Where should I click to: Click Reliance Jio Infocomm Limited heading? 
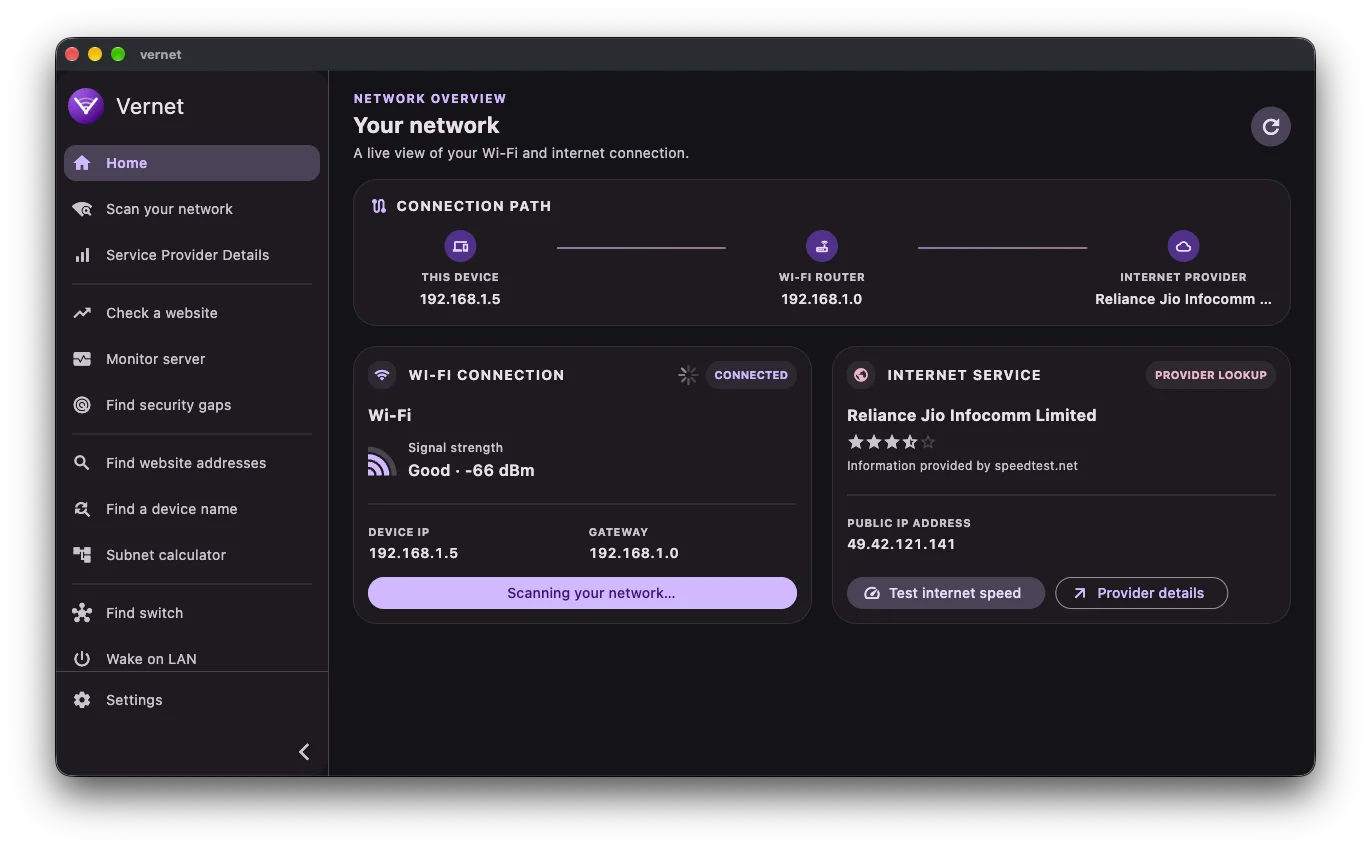[972, 415]
